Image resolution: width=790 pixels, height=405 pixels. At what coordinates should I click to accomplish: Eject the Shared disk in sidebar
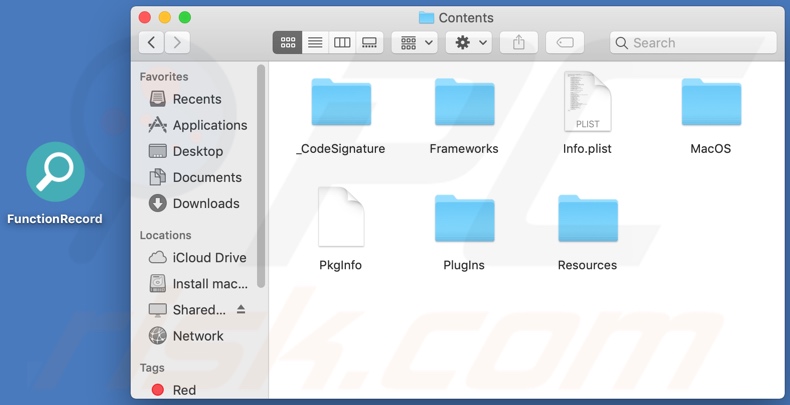click(x=241, y=310)
